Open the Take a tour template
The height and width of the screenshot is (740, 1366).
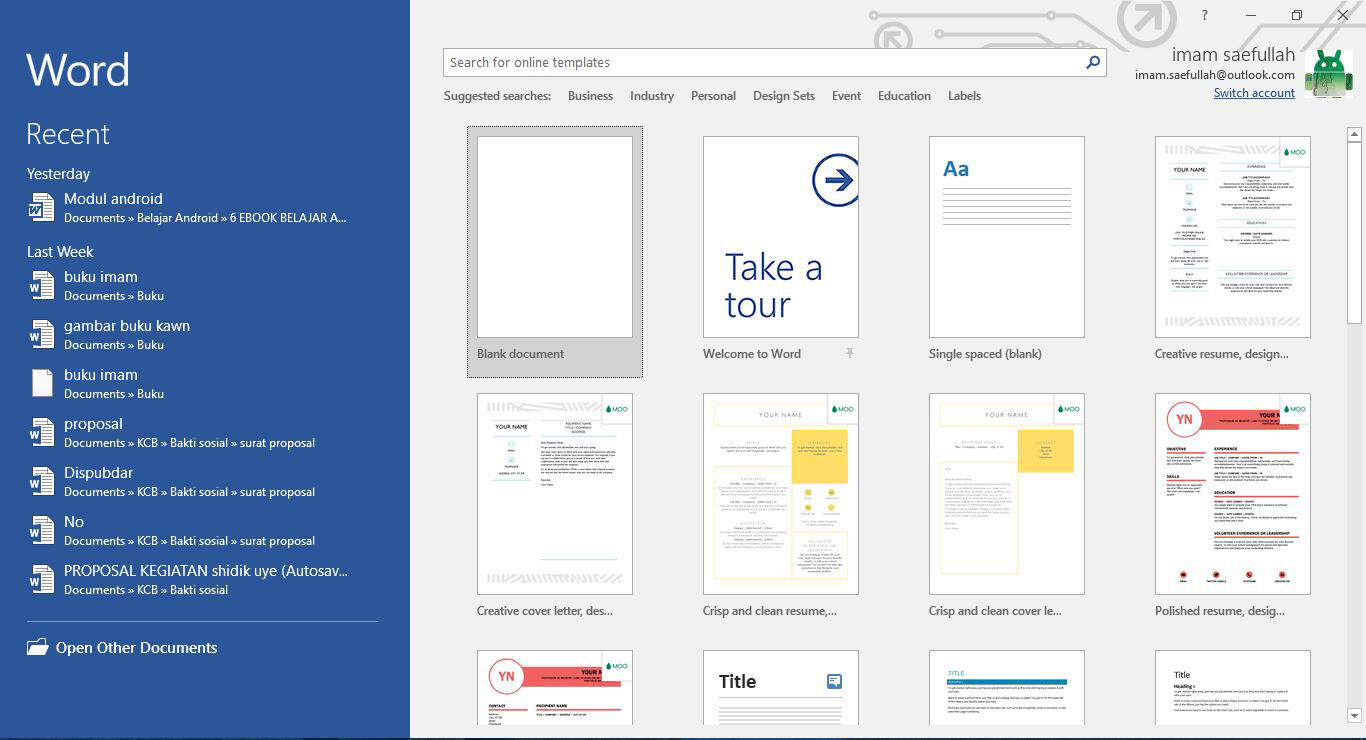pos(781,237)
